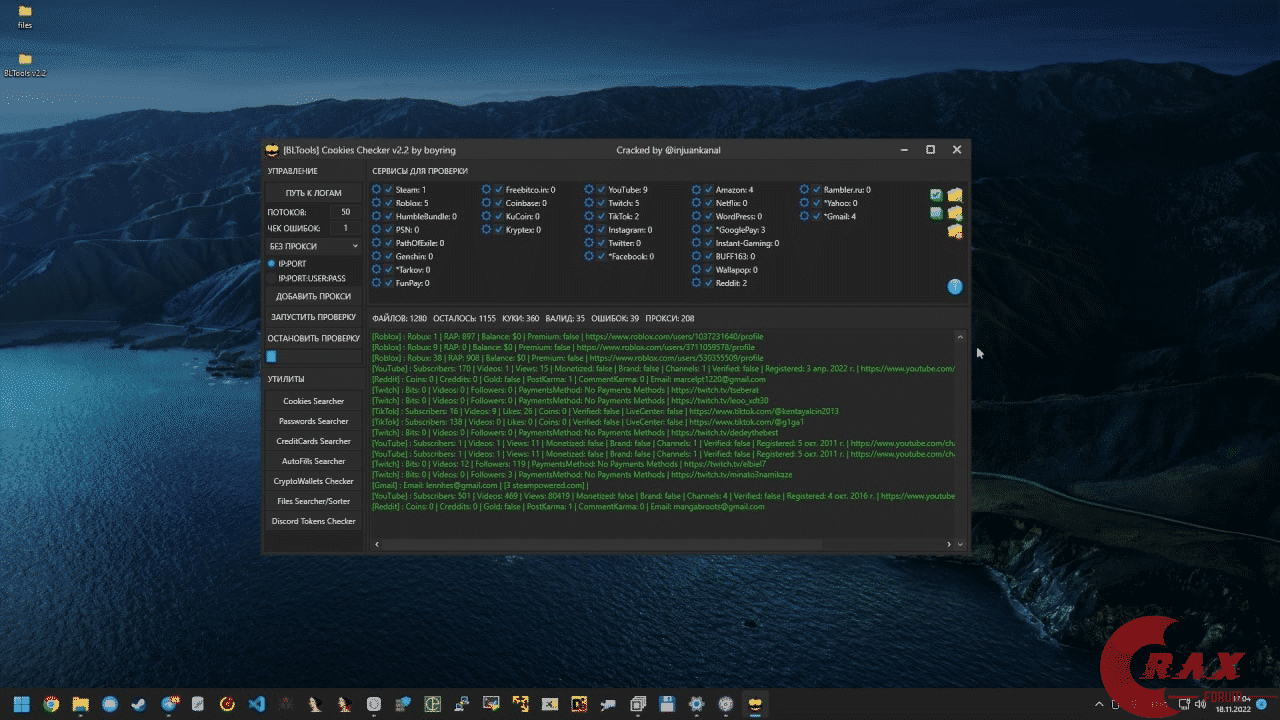
Task: Open File Explorer from the taskbar
Action: click(x=81, y=704)
